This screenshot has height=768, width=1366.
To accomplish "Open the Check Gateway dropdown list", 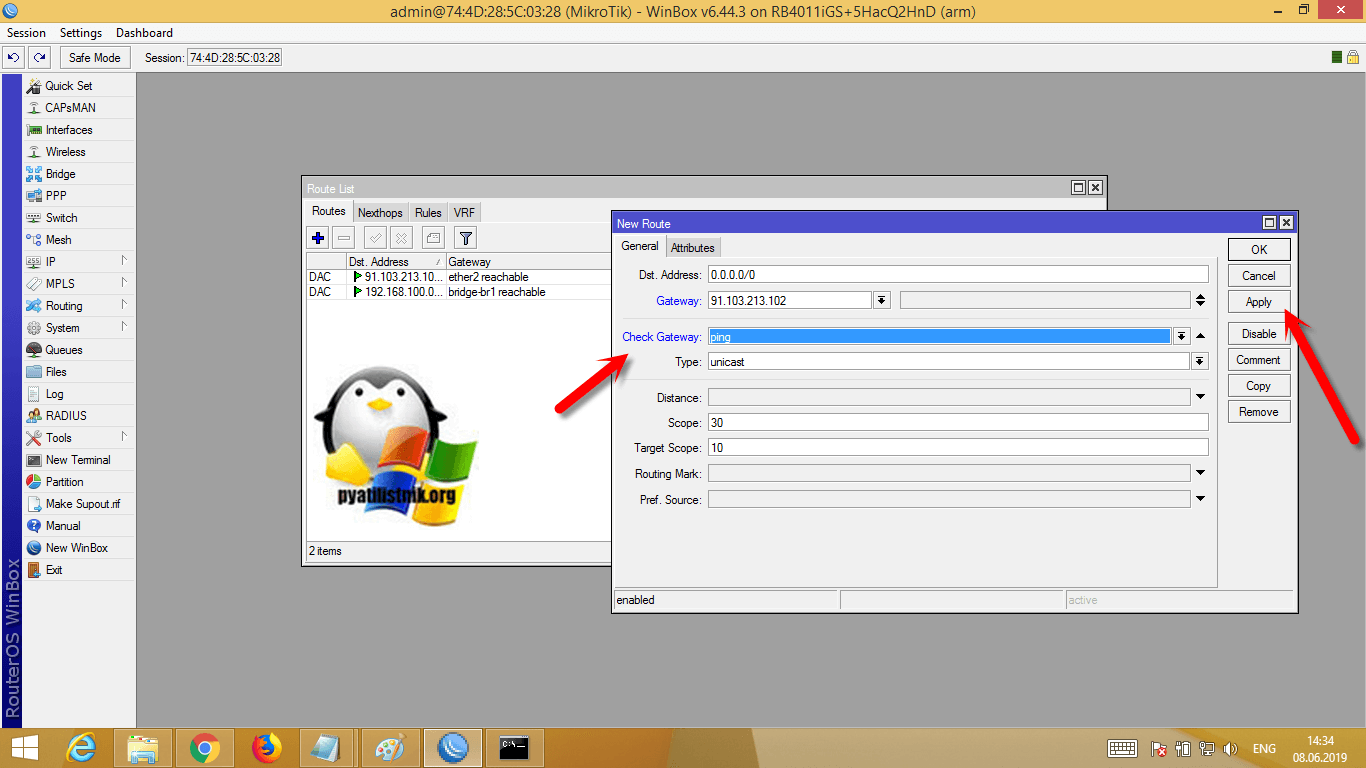I will tap(1181, 337).
